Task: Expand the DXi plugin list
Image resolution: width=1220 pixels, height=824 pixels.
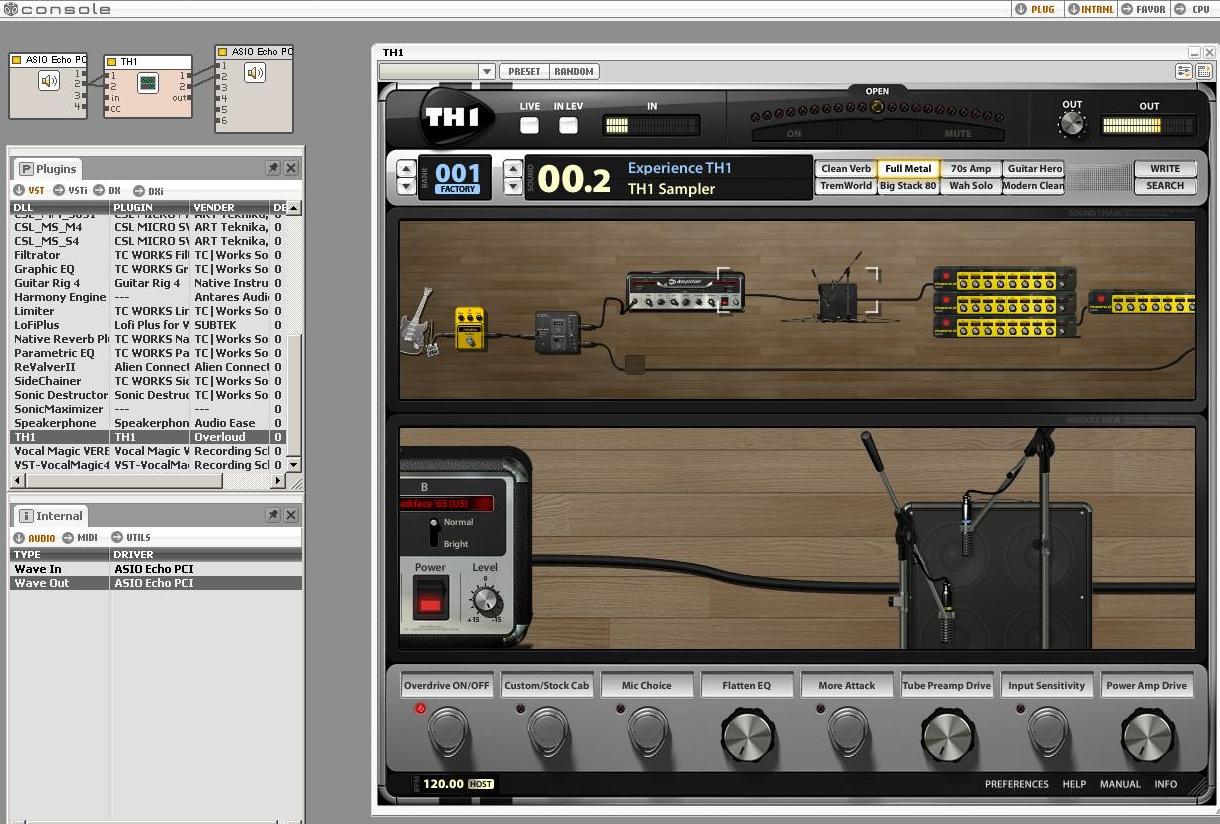Action: pyautogui.click(x=149, y=190)
